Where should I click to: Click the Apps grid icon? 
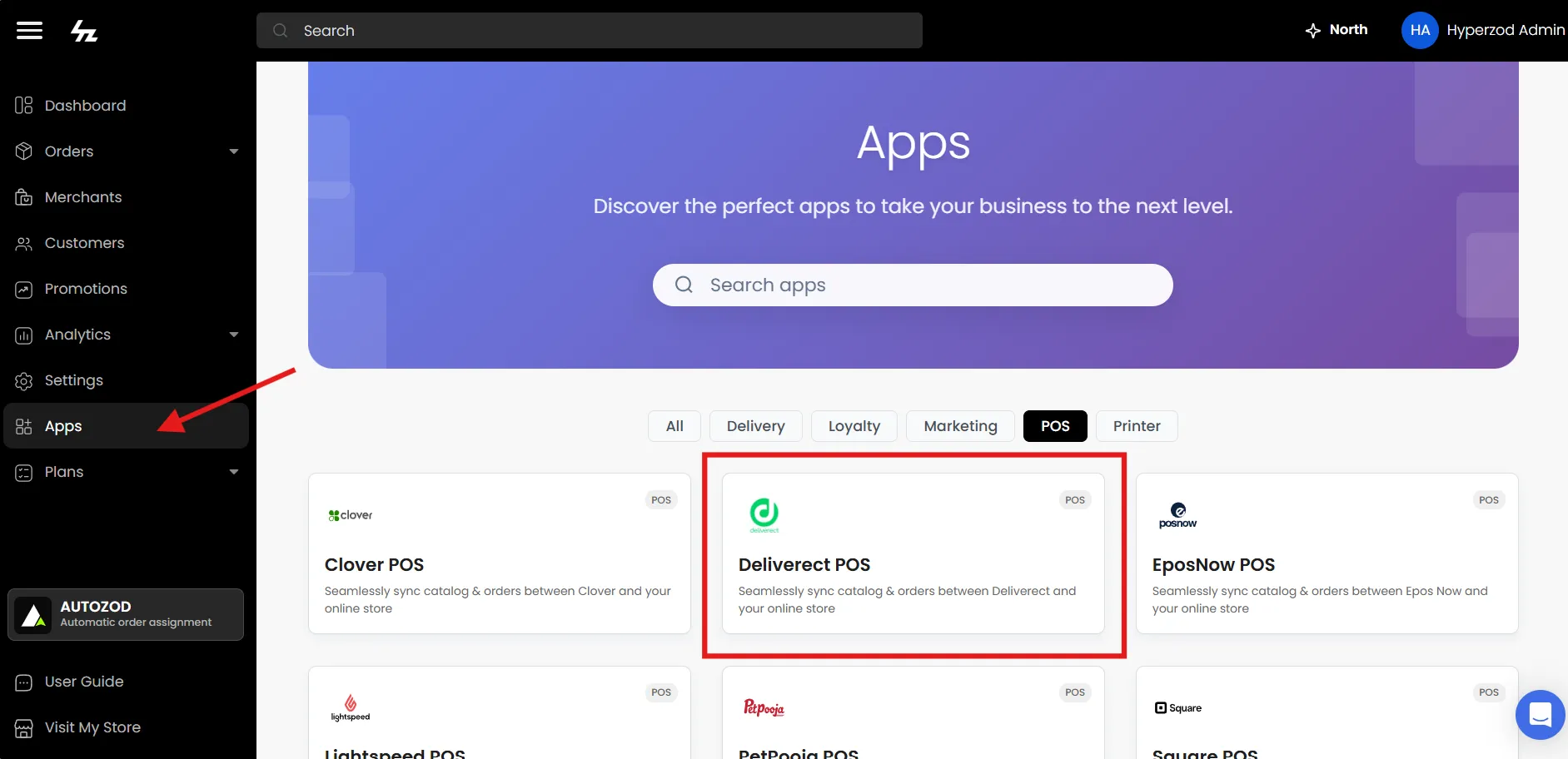tap(24, 426)
